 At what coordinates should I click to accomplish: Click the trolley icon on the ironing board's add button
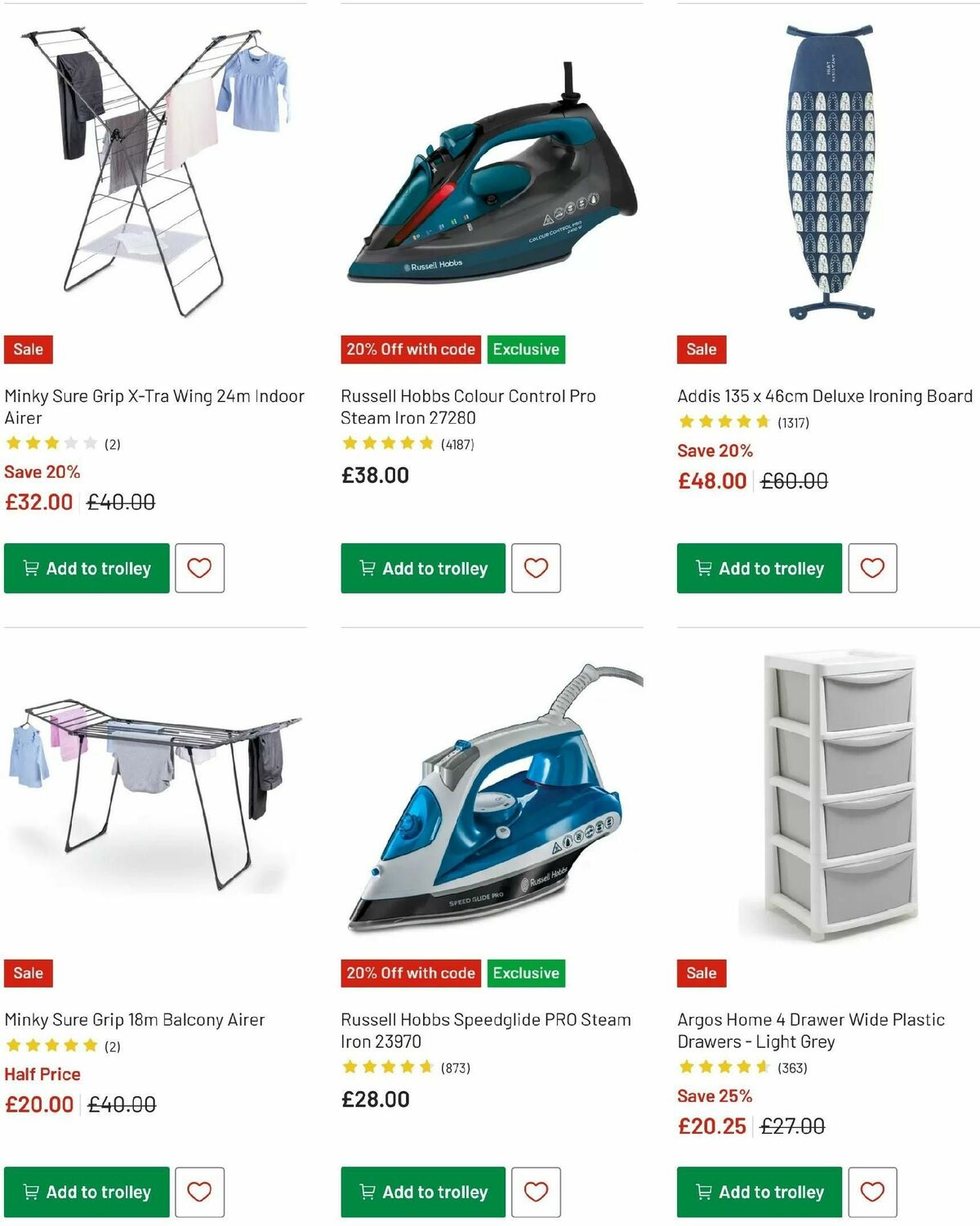click(x=703, y=568)
